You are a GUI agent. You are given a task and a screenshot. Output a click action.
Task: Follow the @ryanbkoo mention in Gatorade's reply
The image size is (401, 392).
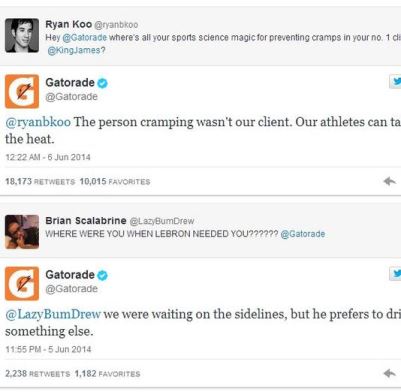tap(38, 122)
